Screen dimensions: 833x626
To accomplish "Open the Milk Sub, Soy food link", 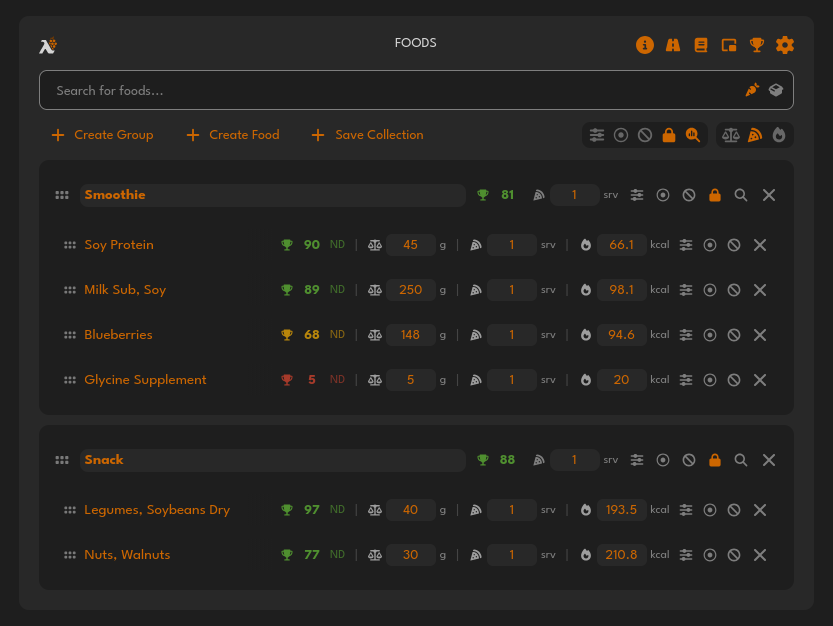I will pos(125,290).
